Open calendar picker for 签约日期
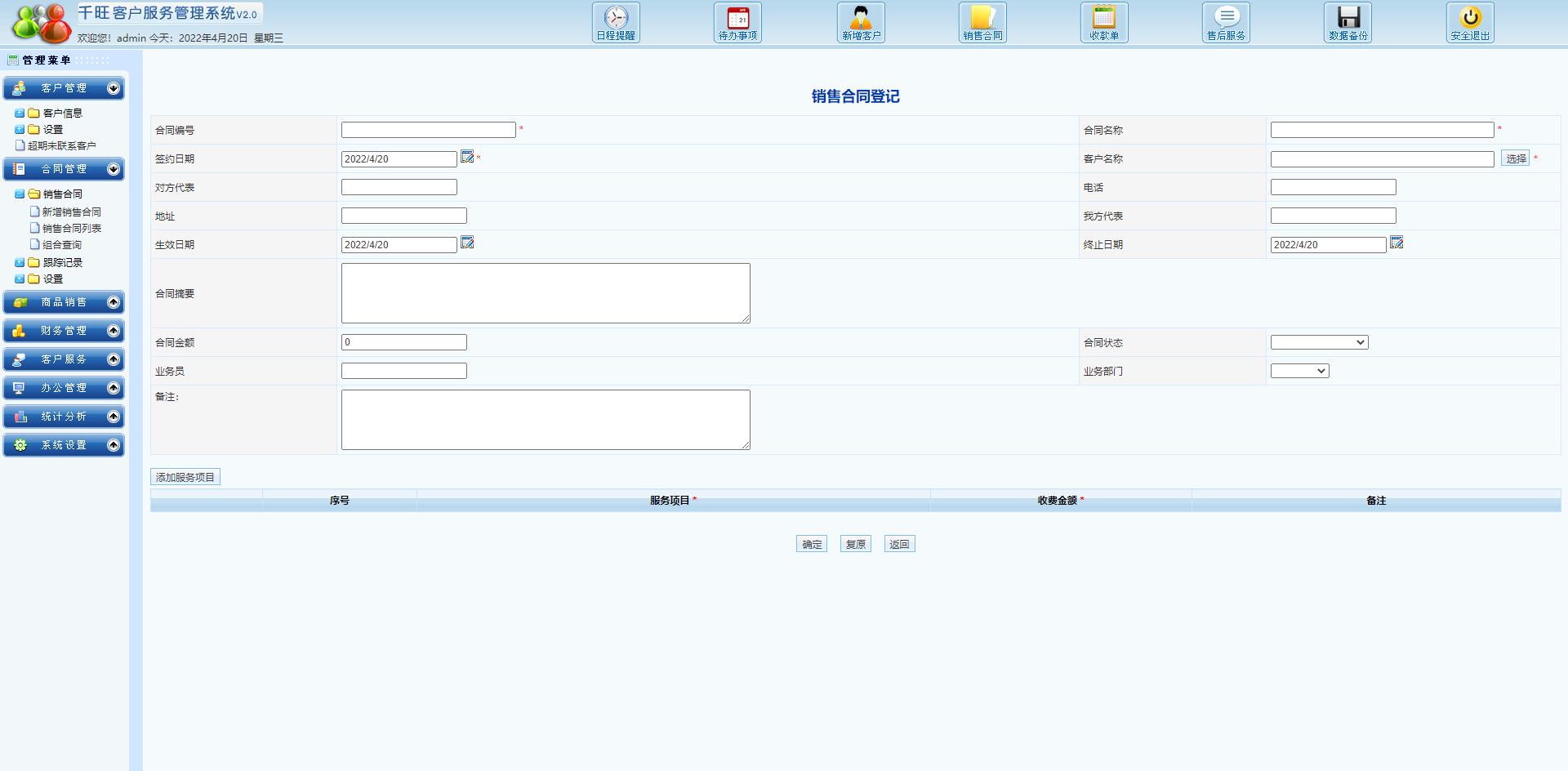Viewport: 1568px width, 771px height. [467, 156]
